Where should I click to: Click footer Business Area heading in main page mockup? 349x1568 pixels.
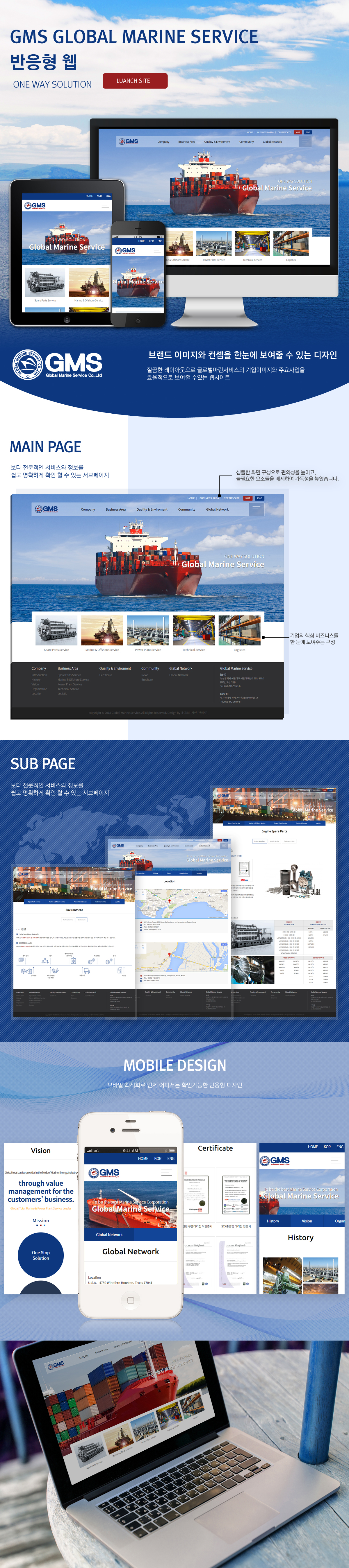(67, 668)
